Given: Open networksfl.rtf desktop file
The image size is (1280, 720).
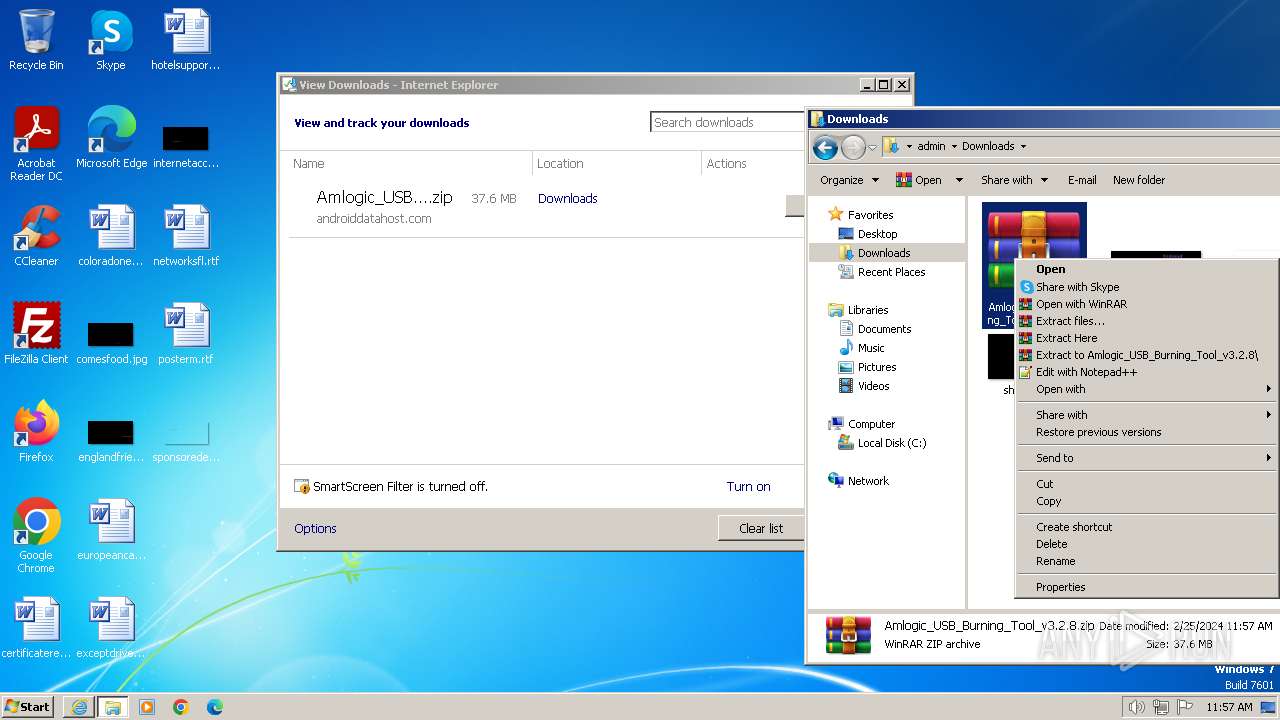Looking at the screenshot, I should pyautogui.click(x=185, y=236).
